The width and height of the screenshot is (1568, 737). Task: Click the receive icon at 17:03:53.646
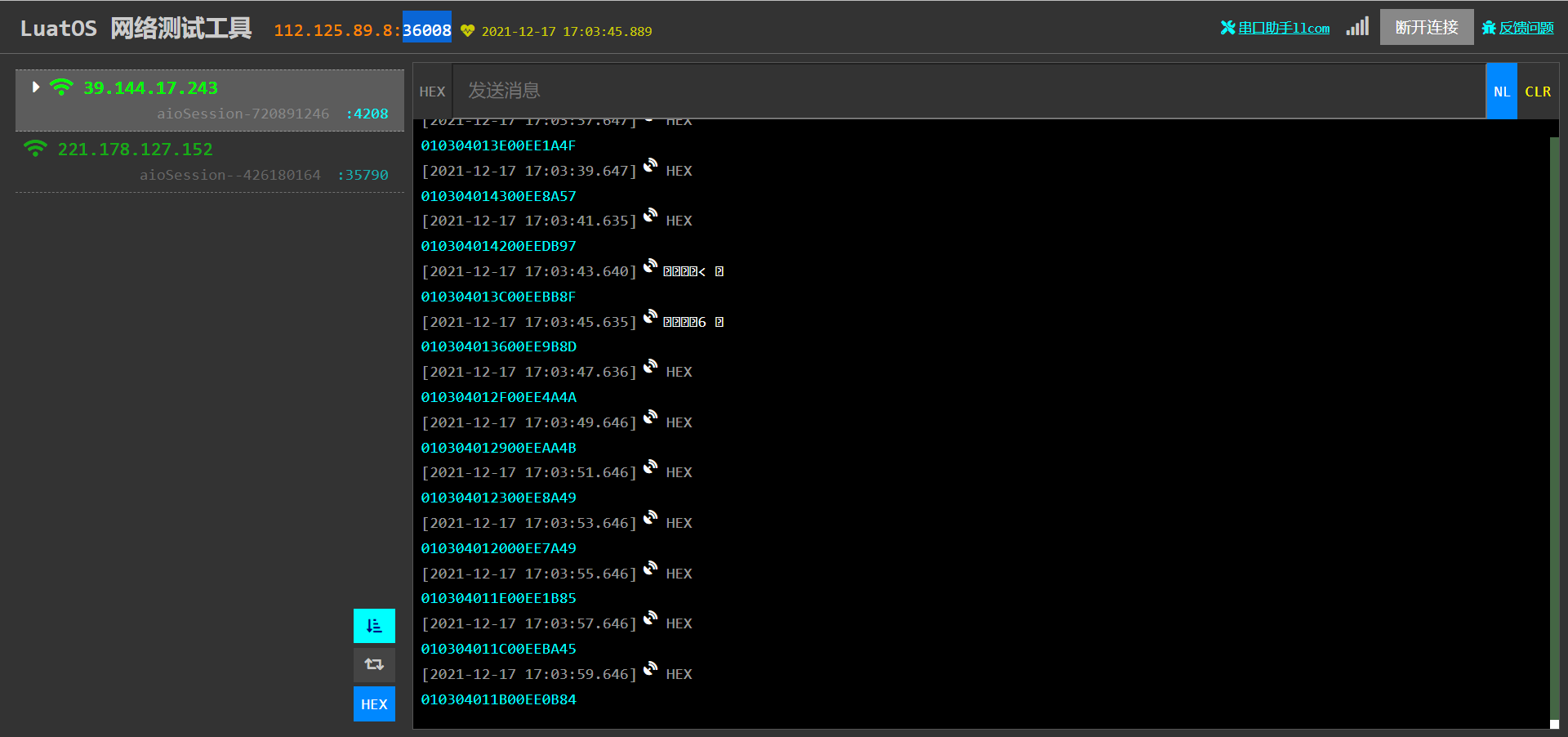[650, 517]
